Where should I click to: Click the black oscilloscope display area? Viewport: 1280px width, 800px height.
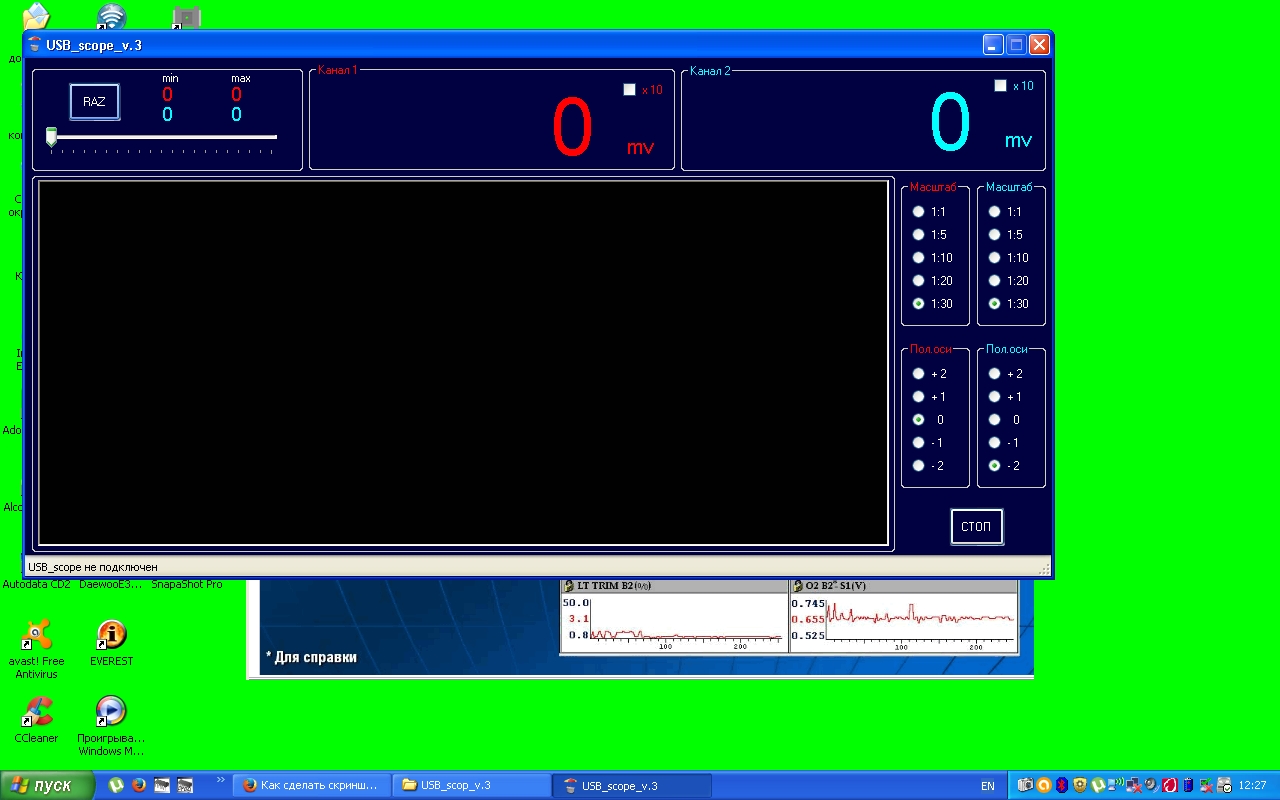coord(463,363)
